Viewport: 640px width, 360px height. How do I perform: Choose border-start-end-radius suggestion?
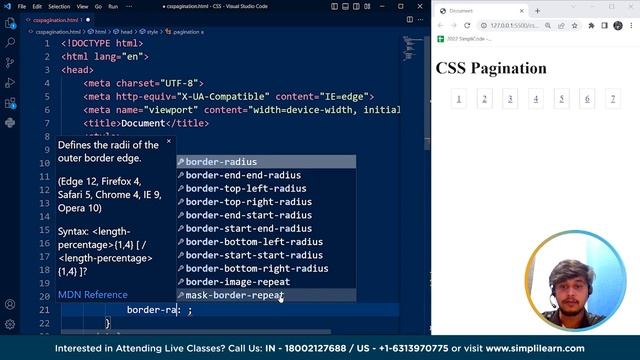point(266,229)
